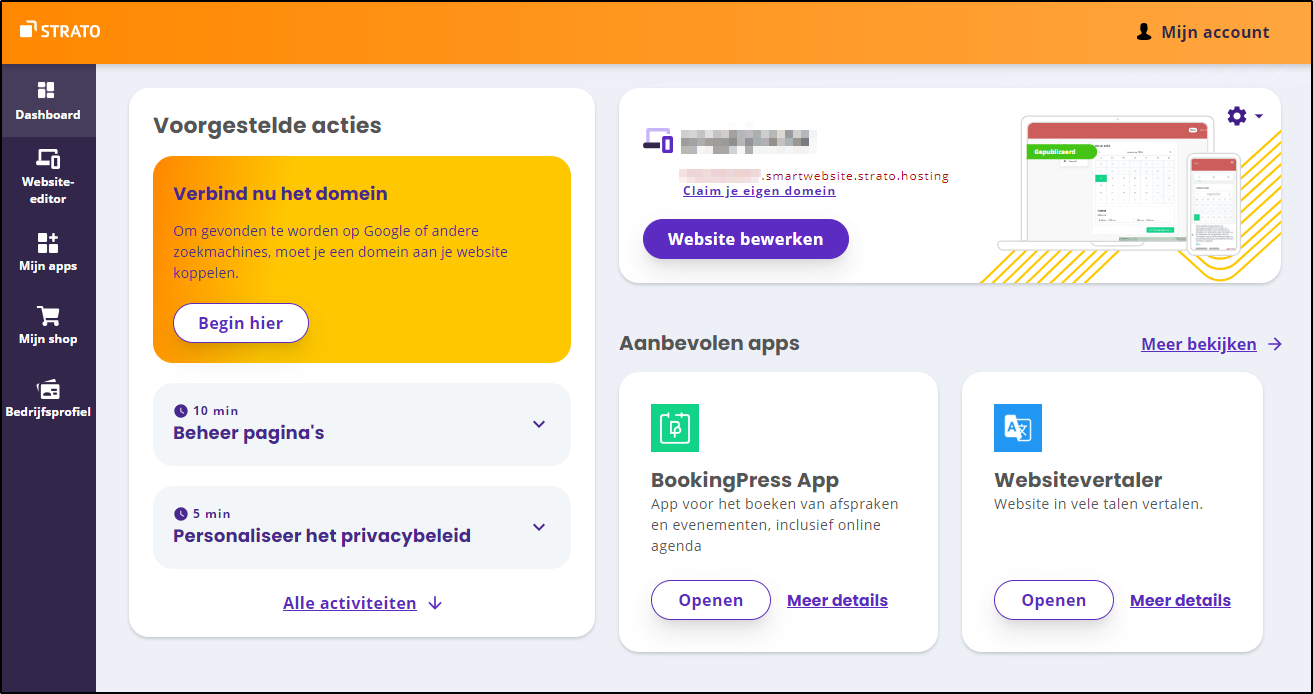Open the Mijn account menu
1313x694 pixels.
[x=1203, y=32]
